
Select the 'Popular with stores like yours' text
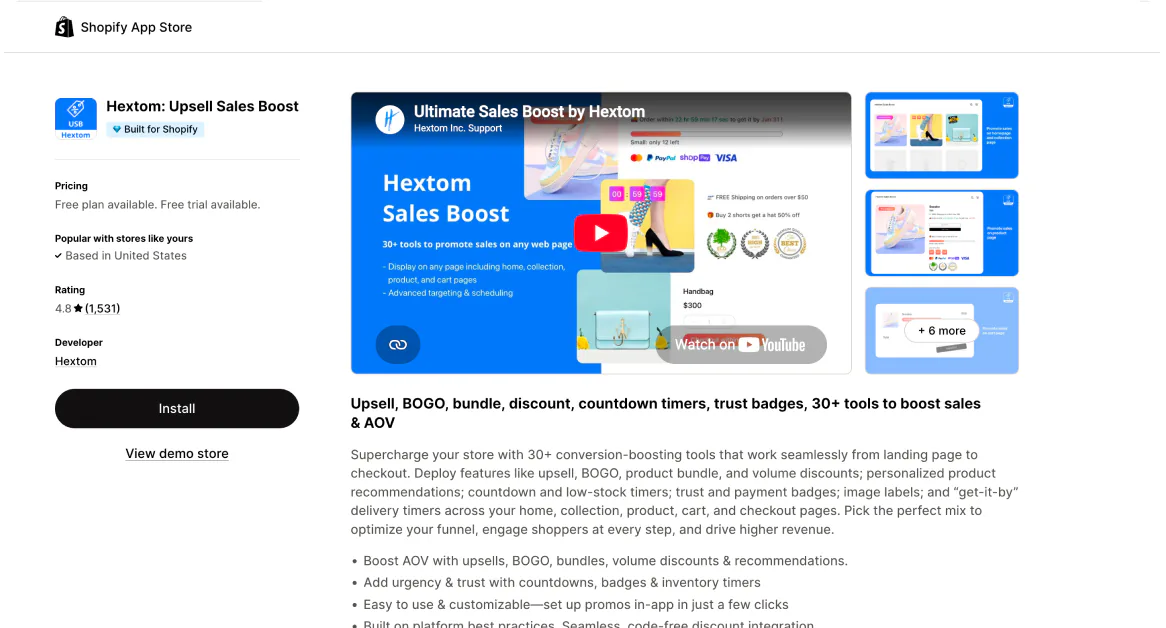click(124, 239)
